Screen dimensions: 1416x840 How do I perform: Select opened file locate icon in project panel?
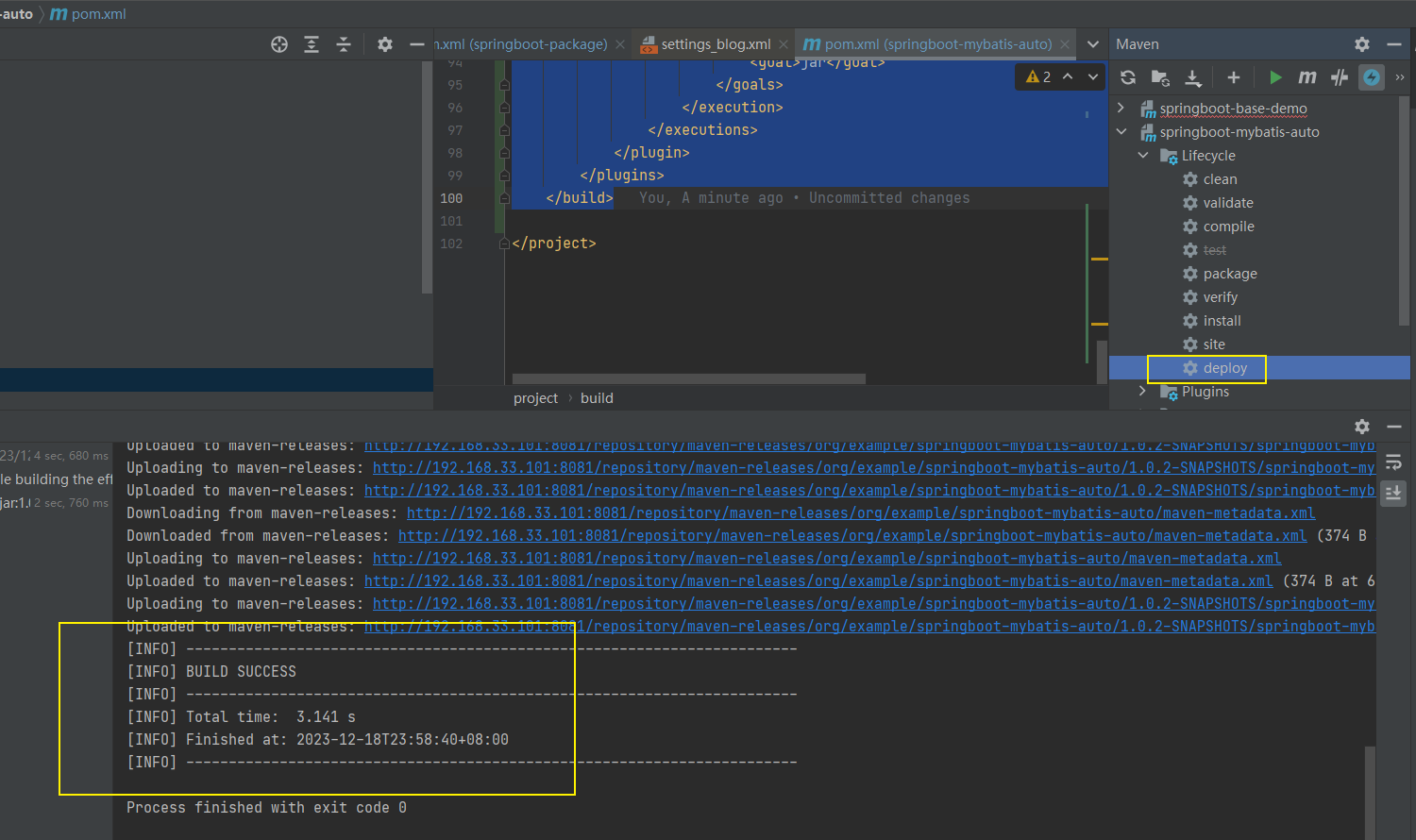[279, 44]
